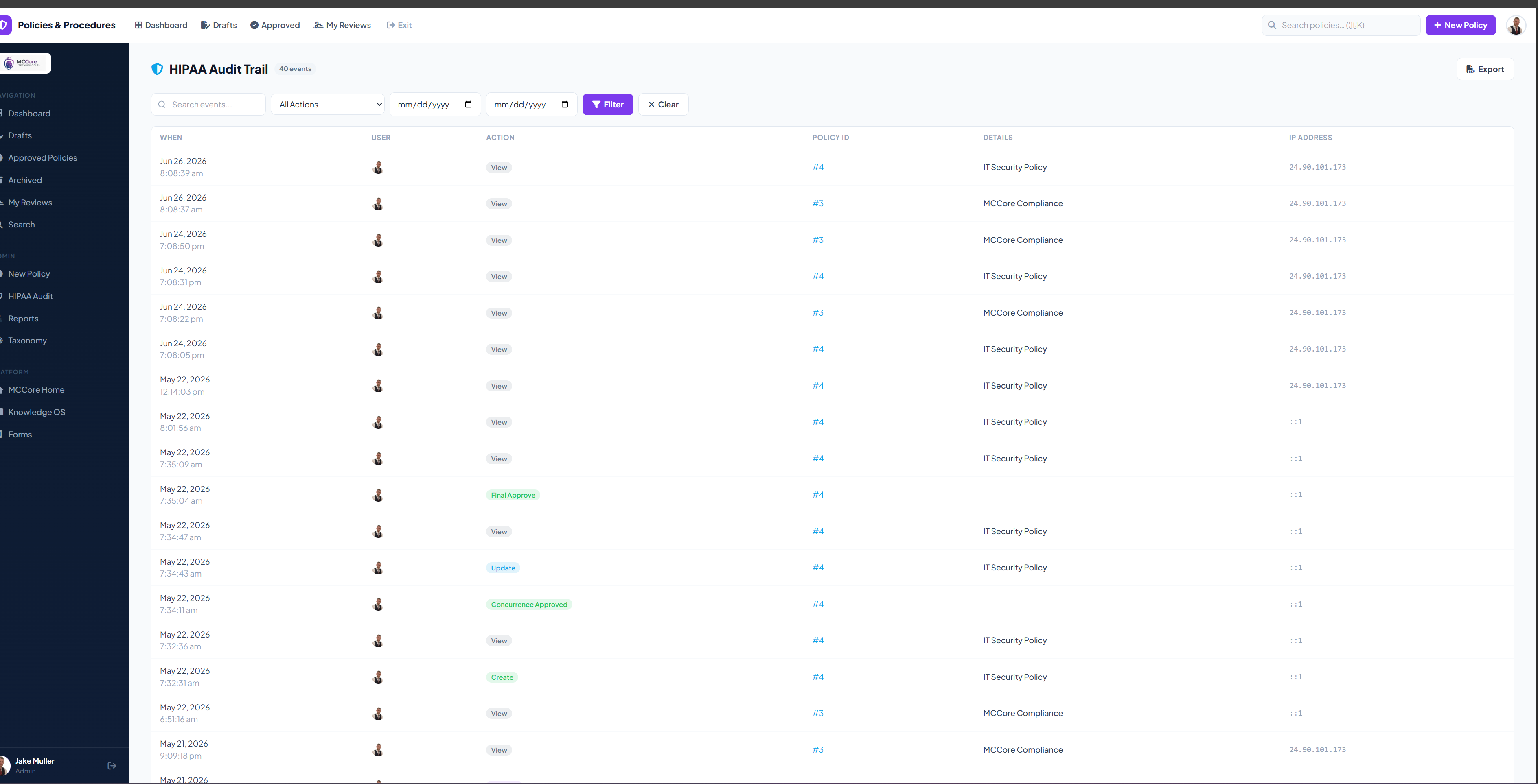Open Forms in the sidebar

(20, 435)
